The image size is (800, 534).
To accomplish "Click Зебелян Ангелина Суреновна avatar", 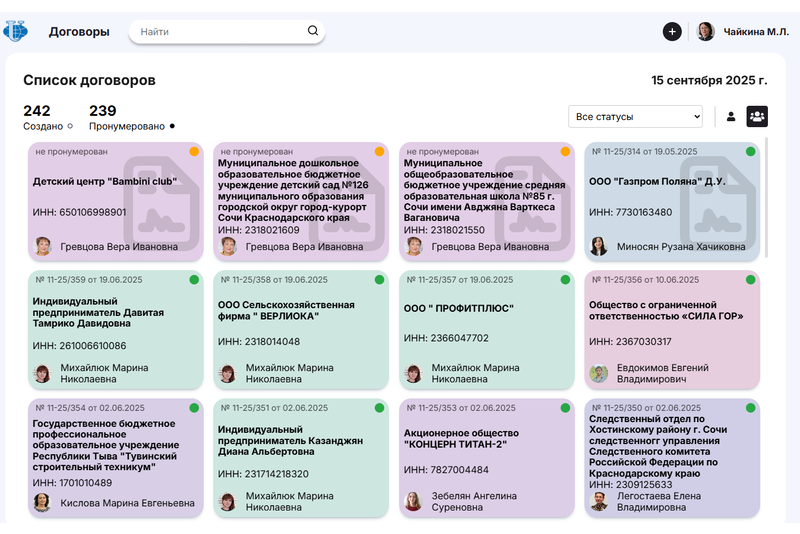I will 413,502.
